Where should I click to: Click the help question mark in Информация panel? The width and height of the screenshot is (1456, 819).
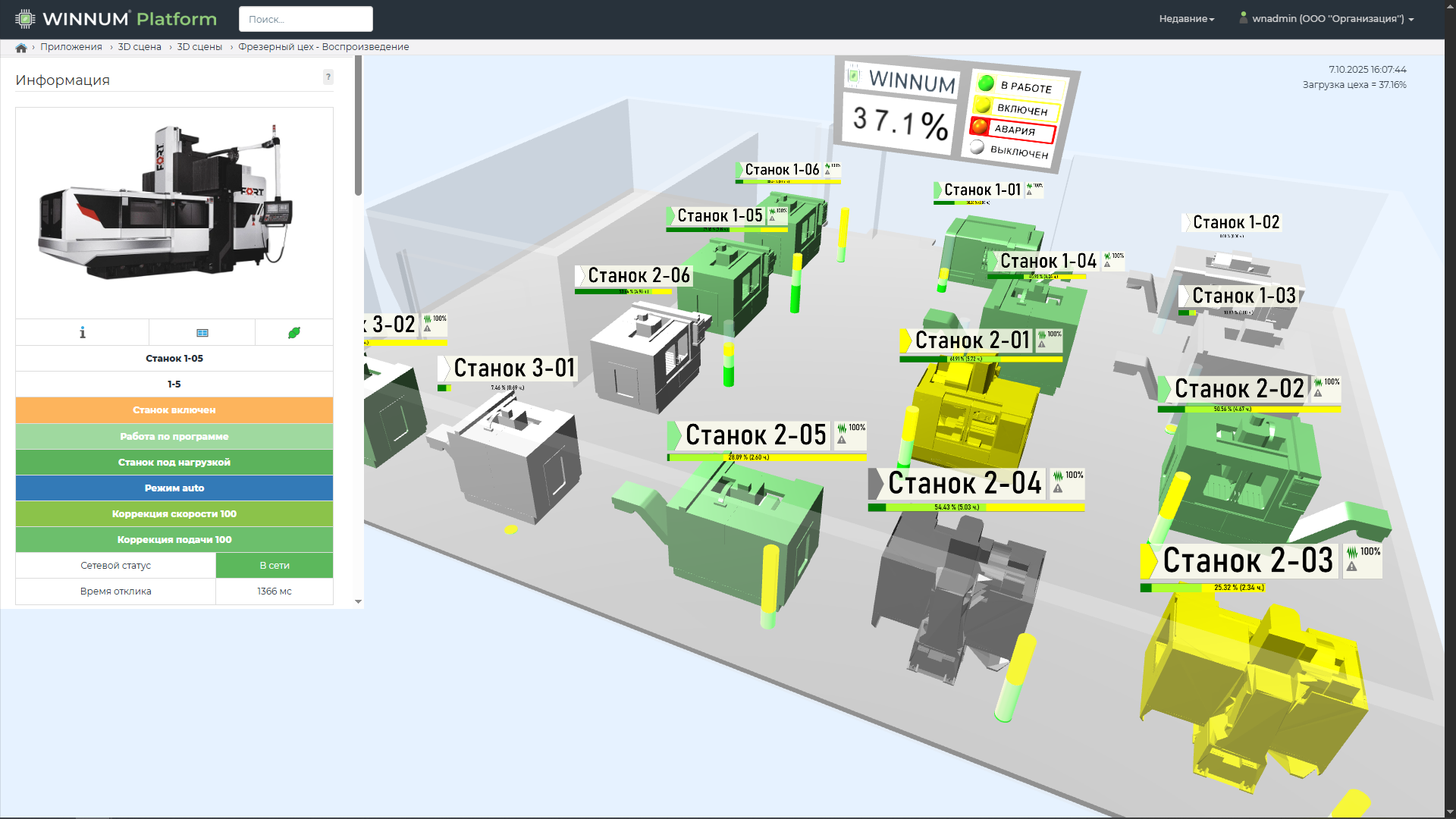coord(328,77)
